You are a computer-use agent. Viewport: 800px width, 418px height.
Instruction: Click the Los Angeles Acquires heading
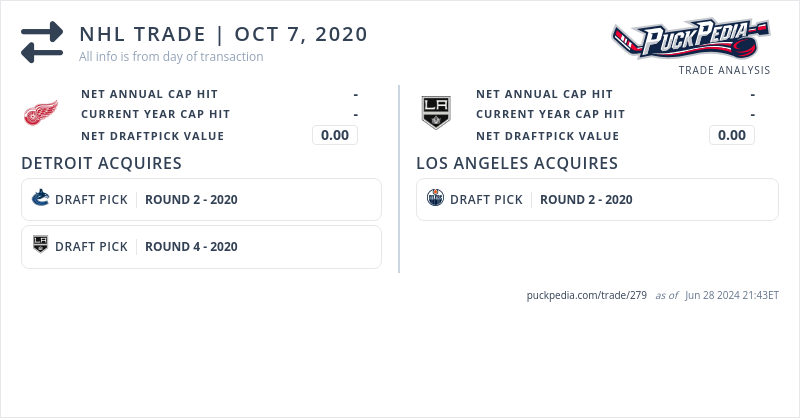[x=517, y=163]
